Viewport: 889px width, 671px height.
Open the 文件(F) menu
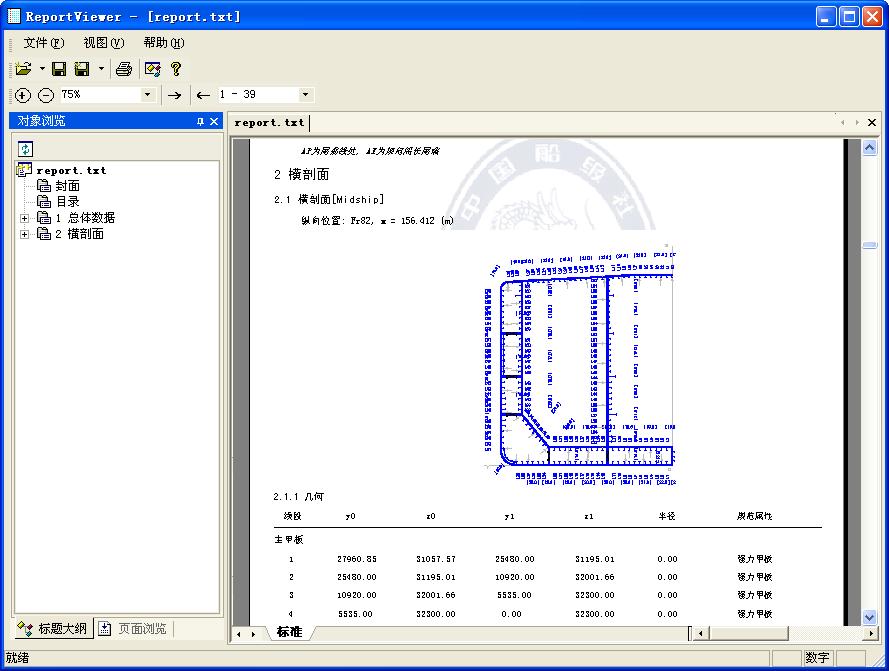click(43, 43)
